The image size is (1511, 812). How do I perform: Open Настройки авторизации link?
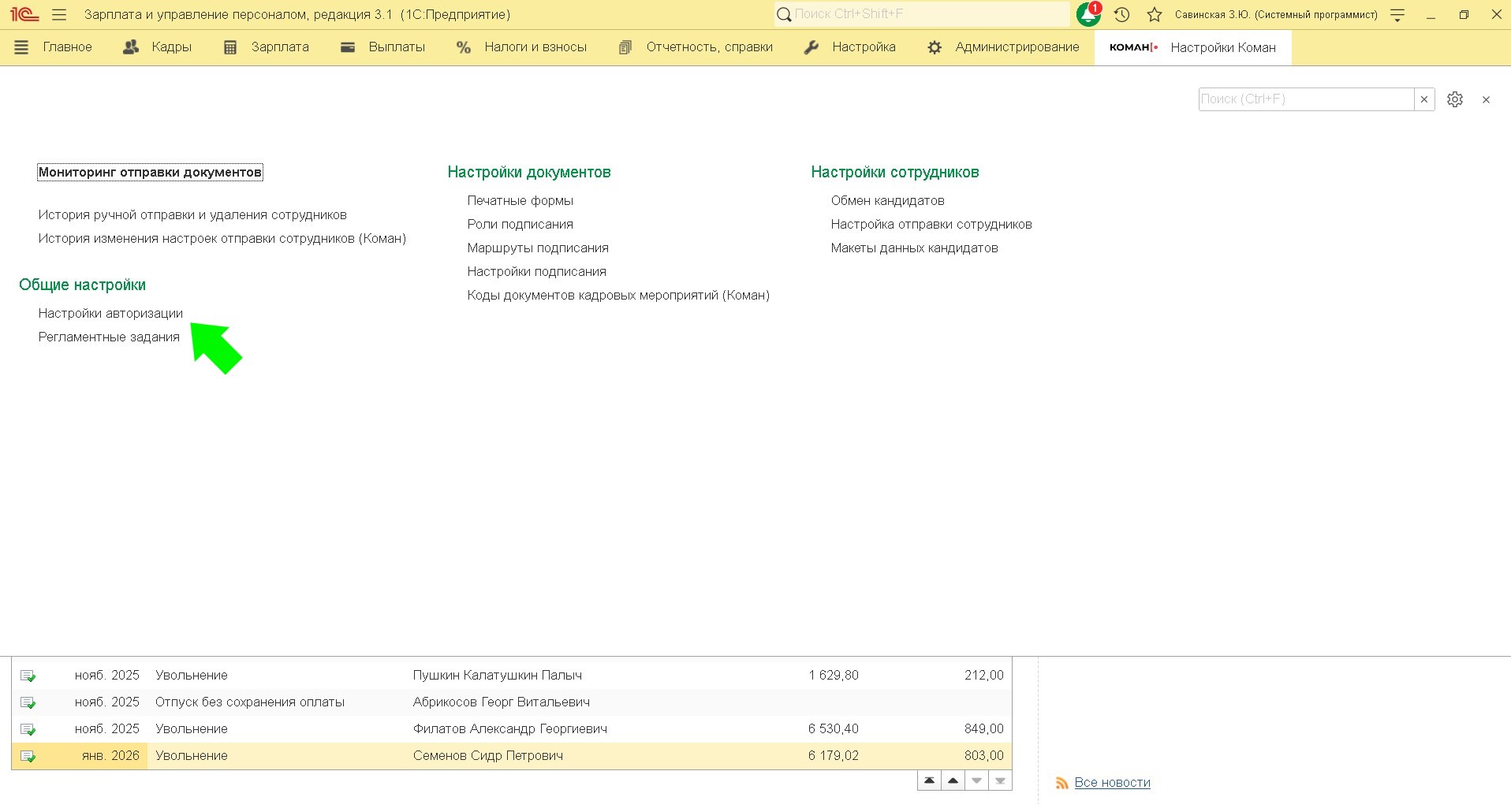(110, 313)
